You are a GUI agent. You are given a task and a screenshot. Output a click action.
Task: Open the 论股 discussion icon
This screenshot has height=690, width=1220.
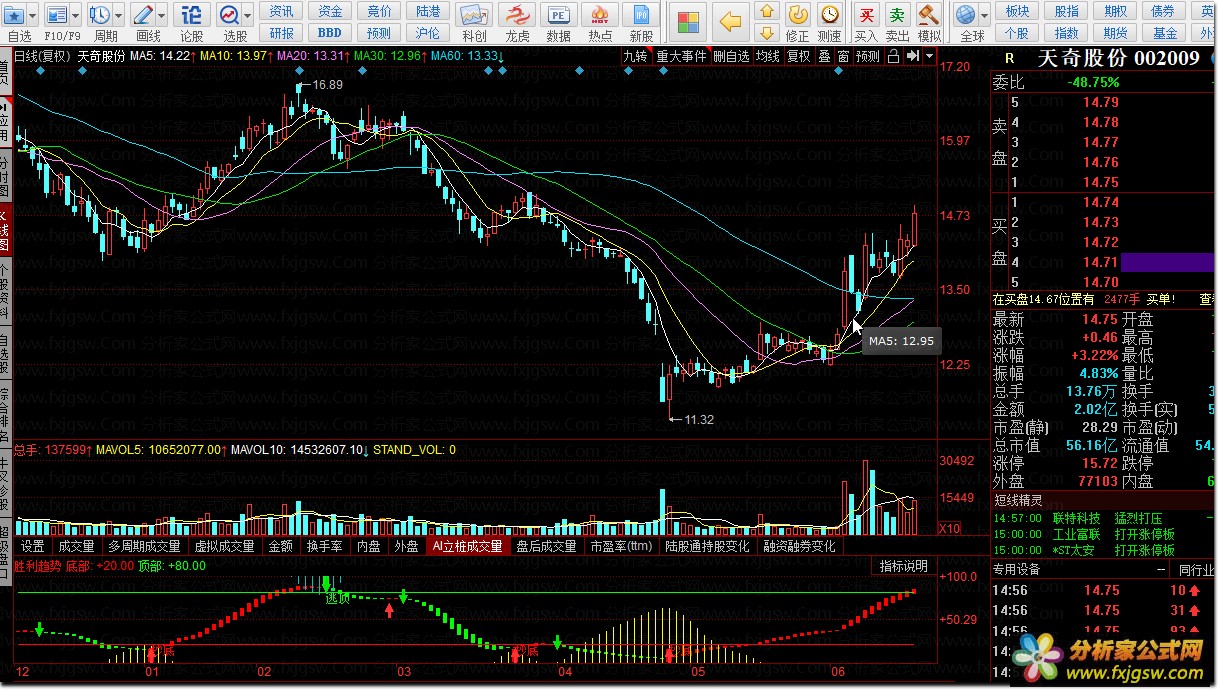[x=192, y=15]
